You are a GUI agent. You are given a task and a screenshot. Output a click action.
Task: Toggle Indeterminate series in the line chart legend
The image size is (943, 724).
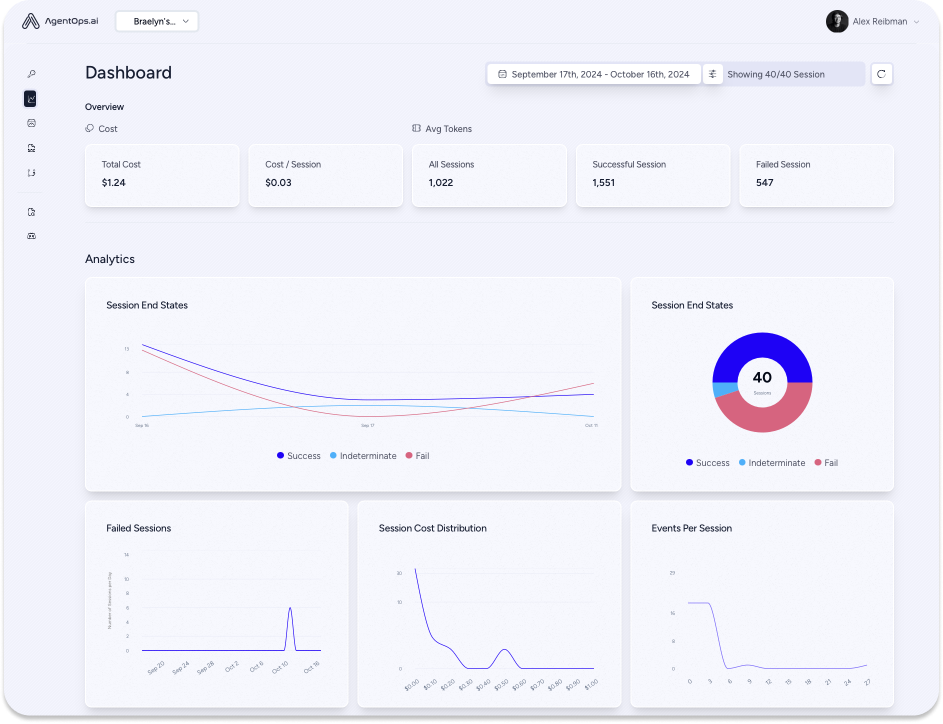[x=363, y=456]
